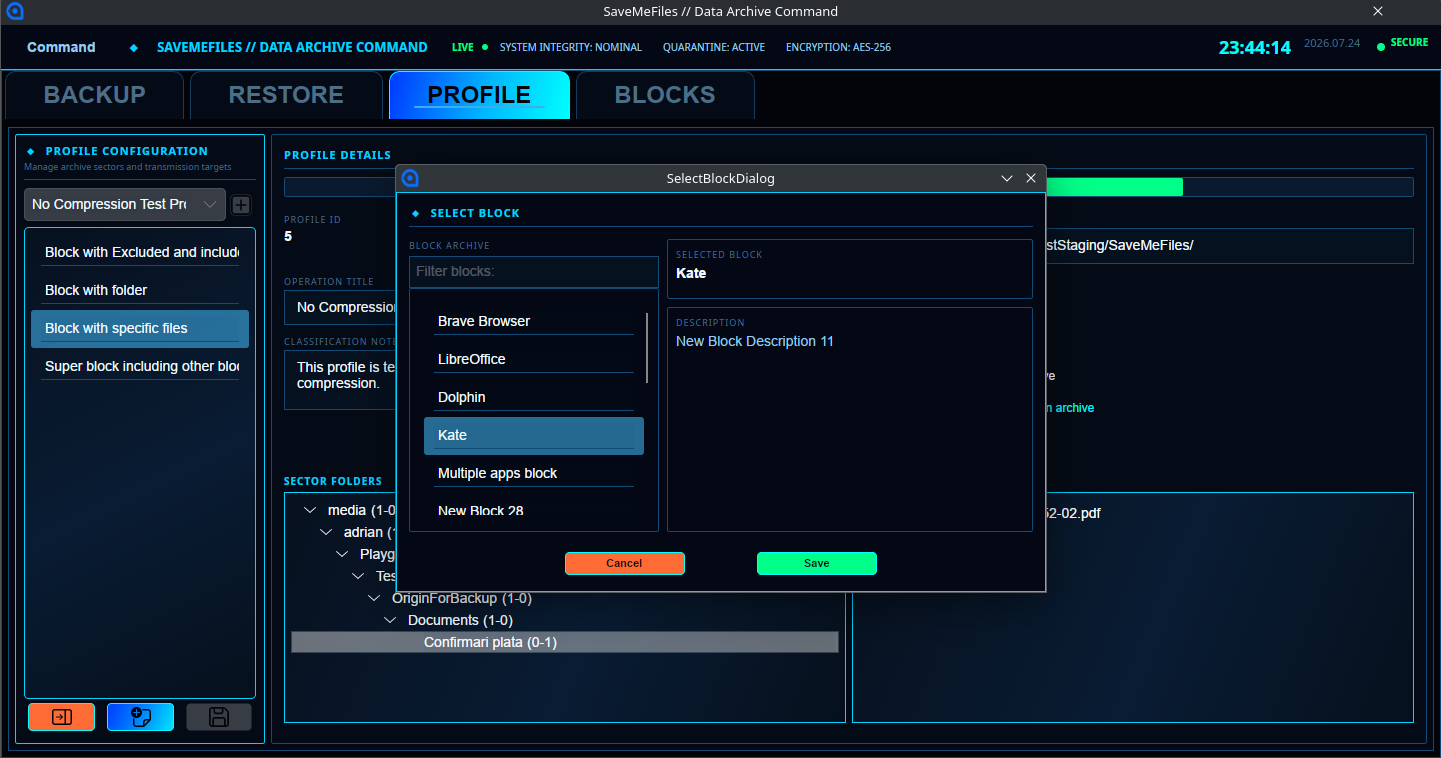Image resolution: width=1441 pixels, height=758 pixels.
Task: Click the LIVE status indicator
Action: click(x=470, y=47)
